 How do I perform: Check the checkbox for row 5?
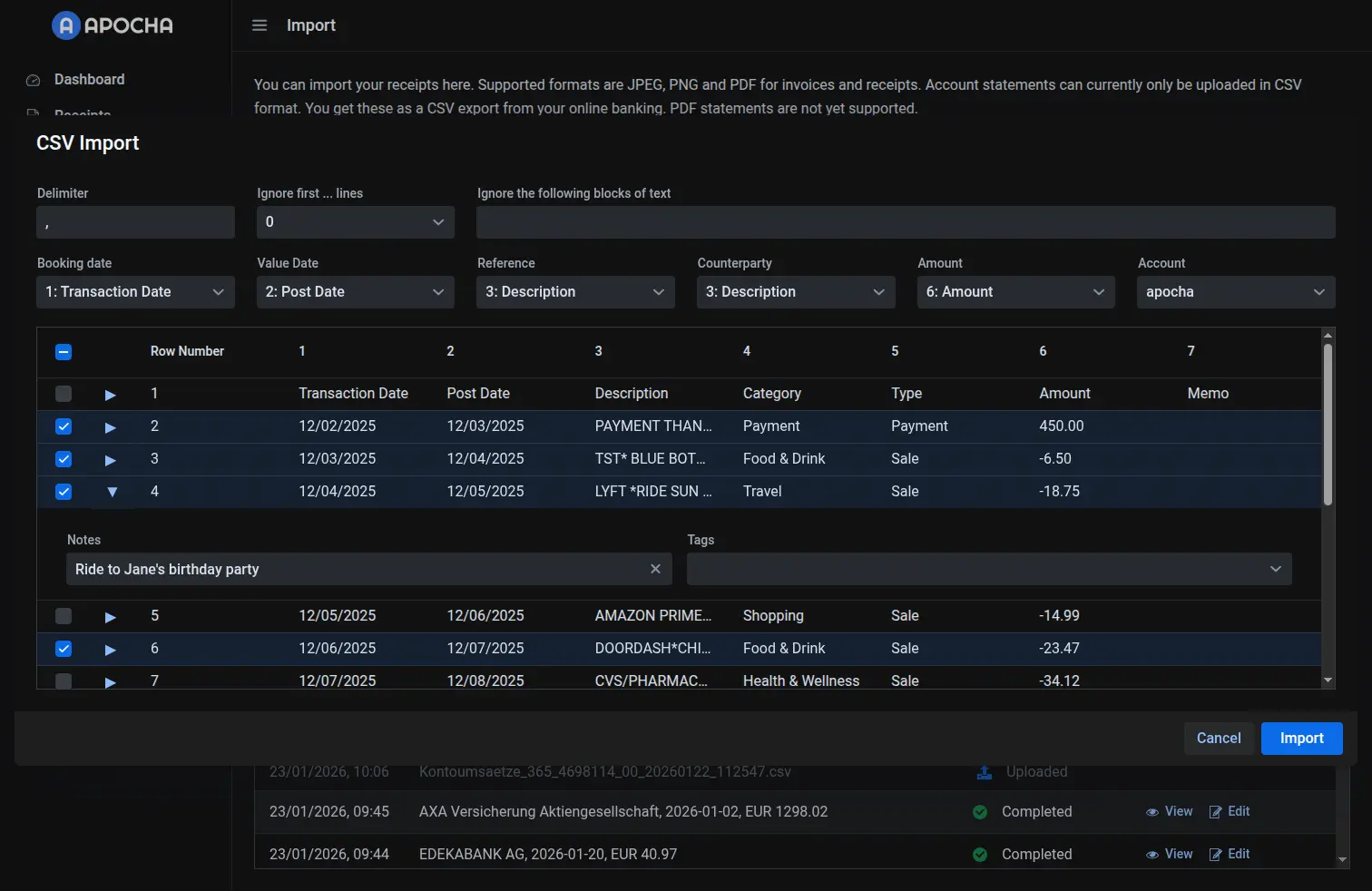pos(64,616)
